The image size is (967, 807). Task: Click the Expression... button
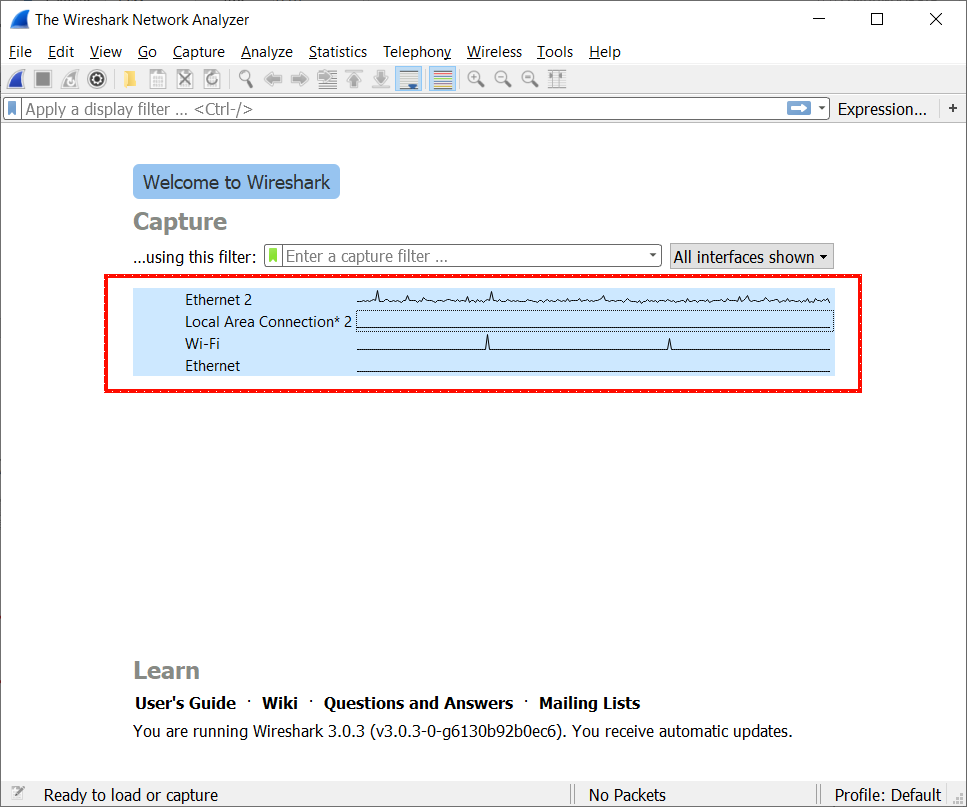click(x=882, y=109)
